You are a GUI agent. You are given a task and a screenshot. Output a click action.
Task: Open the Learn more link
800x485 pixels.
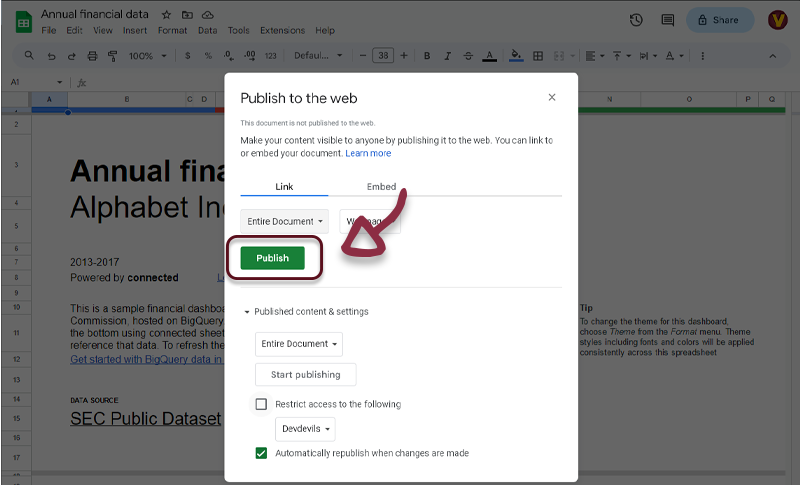pyautogui.click(x=368, y=154)
